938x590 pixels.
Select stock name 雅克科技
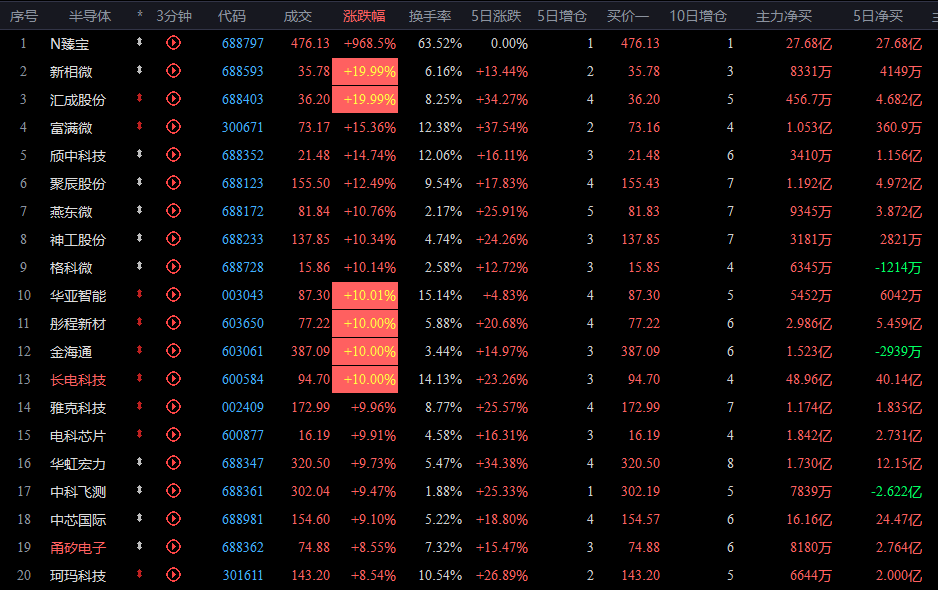tap(78, 408)
